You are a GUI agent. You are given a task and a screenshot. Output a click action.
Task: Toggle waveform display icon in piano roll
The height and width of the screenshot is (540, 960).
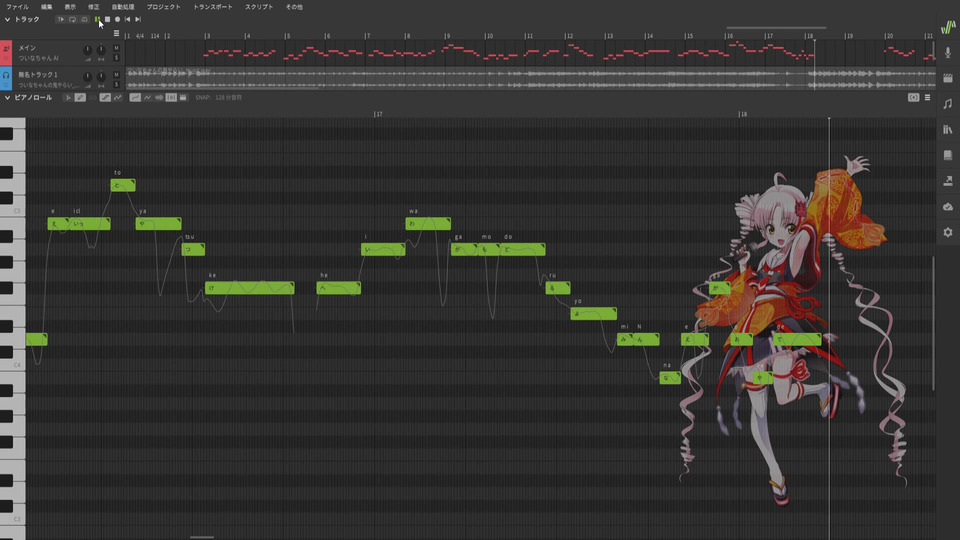(159, 97)
